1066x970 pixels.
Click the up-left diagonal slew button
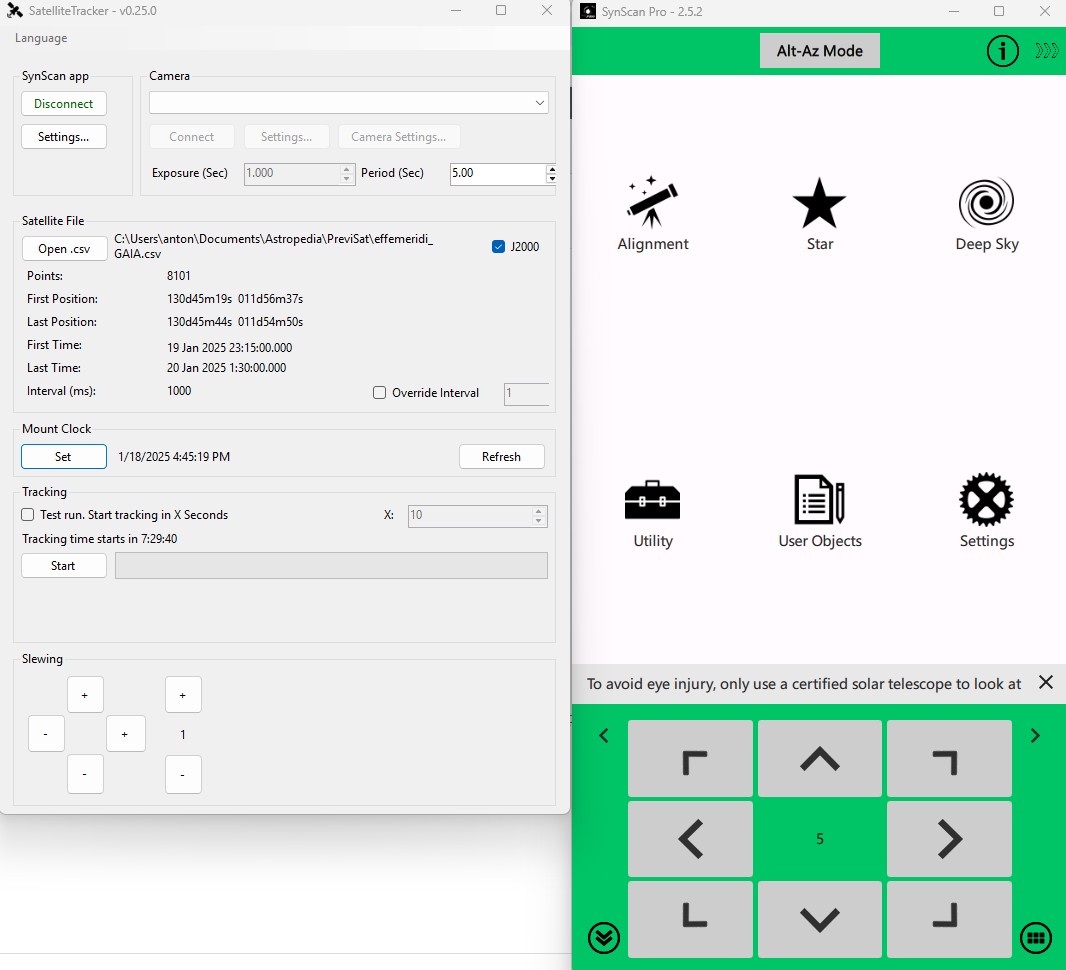click(690, 759)
